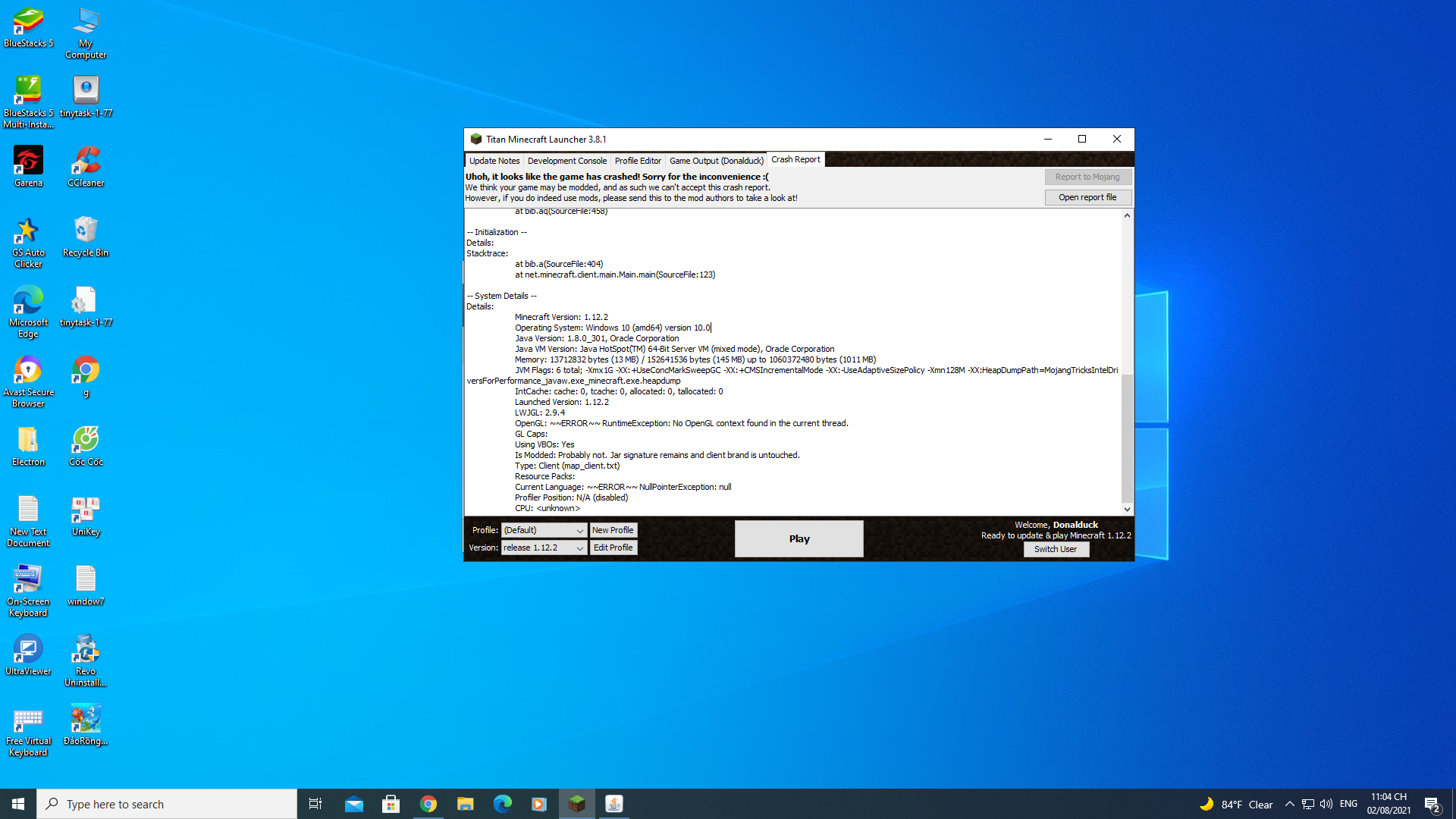Show hidden system tray icons
The height and width of the screenshot is (819, 1456).
[1289, 804]
